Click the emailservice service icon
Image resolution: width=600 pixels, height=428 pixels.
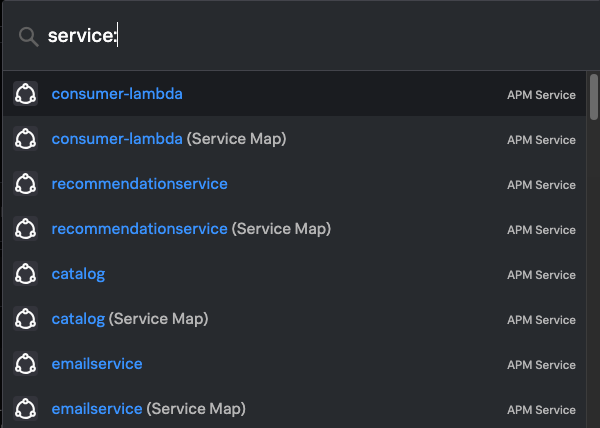coord(26,364)
